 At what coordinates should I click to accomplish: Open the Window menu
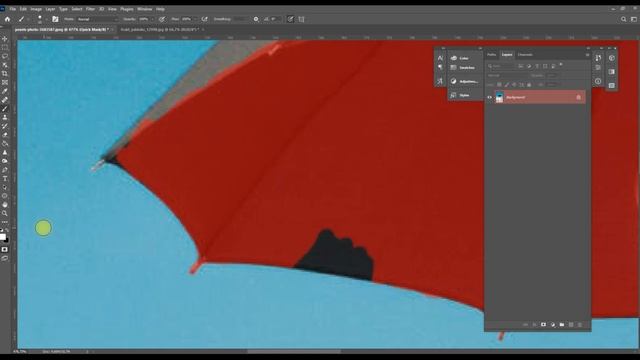(144, 9)
